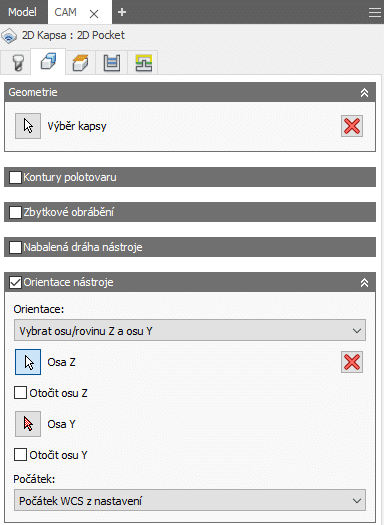Open the hamburger menu at top right
This screenshot has height=525, width=384.
375,12
